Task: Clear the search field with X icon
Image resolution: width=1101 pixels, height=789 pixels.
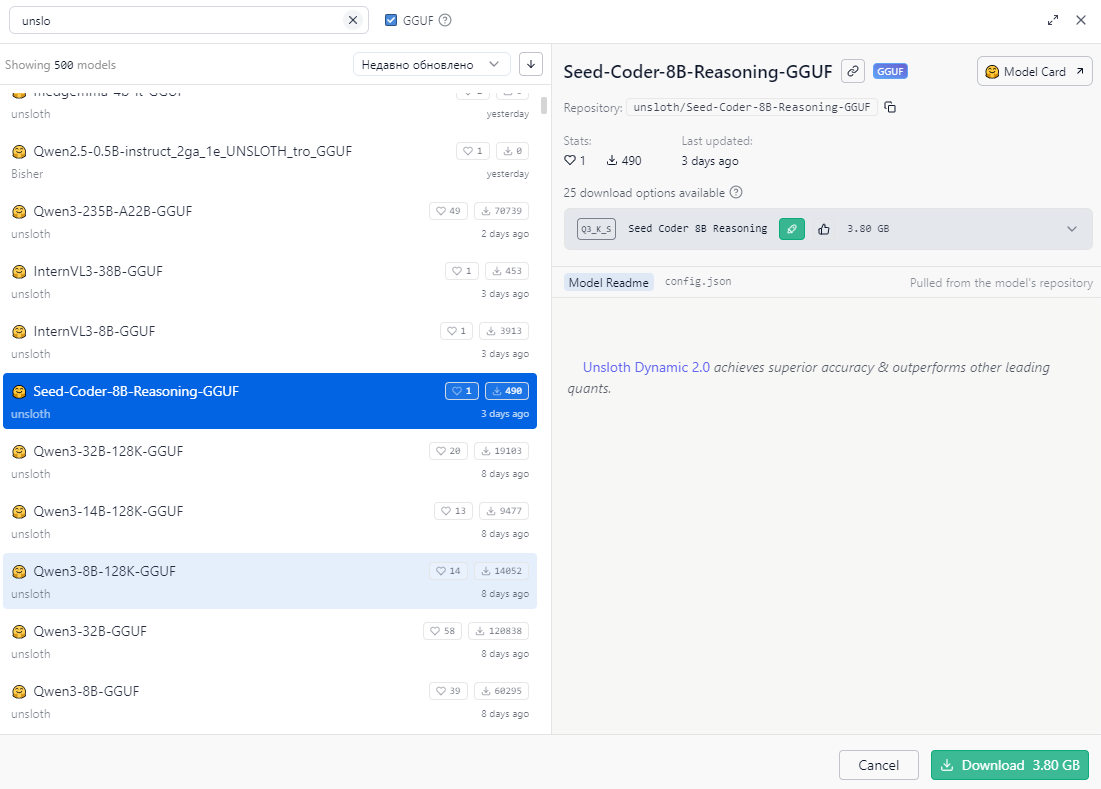Action: (x=353, y=20)
